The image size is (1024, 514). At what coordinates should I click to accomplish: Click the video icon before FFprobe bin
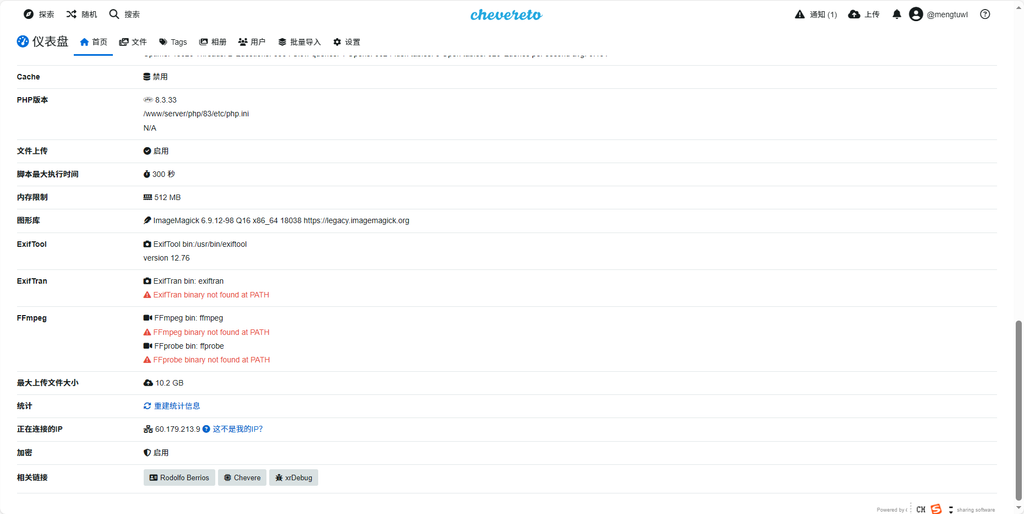point(148,346)
